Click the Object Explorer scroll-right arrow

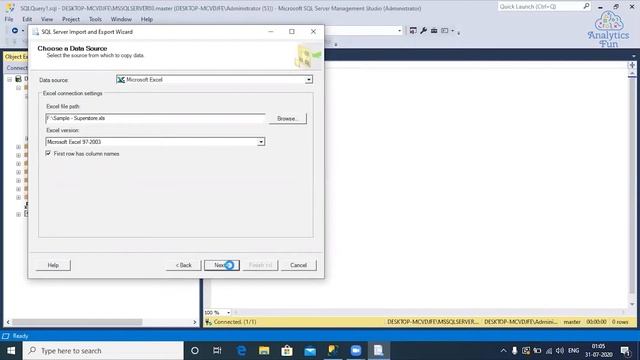(195, 322)
